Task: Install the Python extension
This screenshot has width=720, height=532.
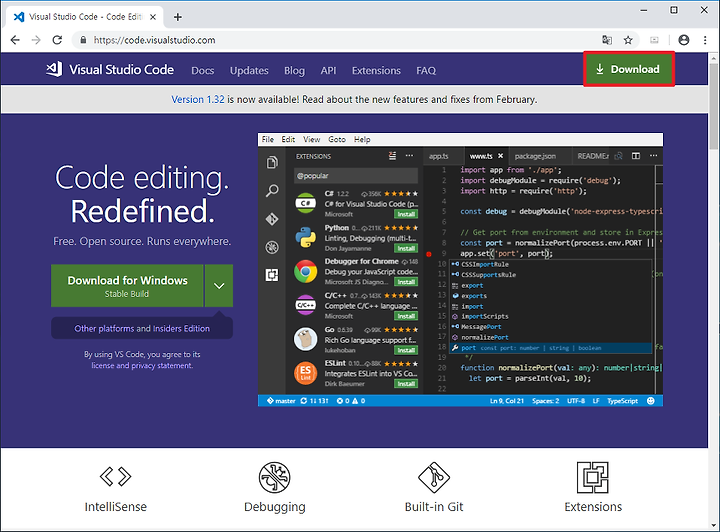Action: 406,248
